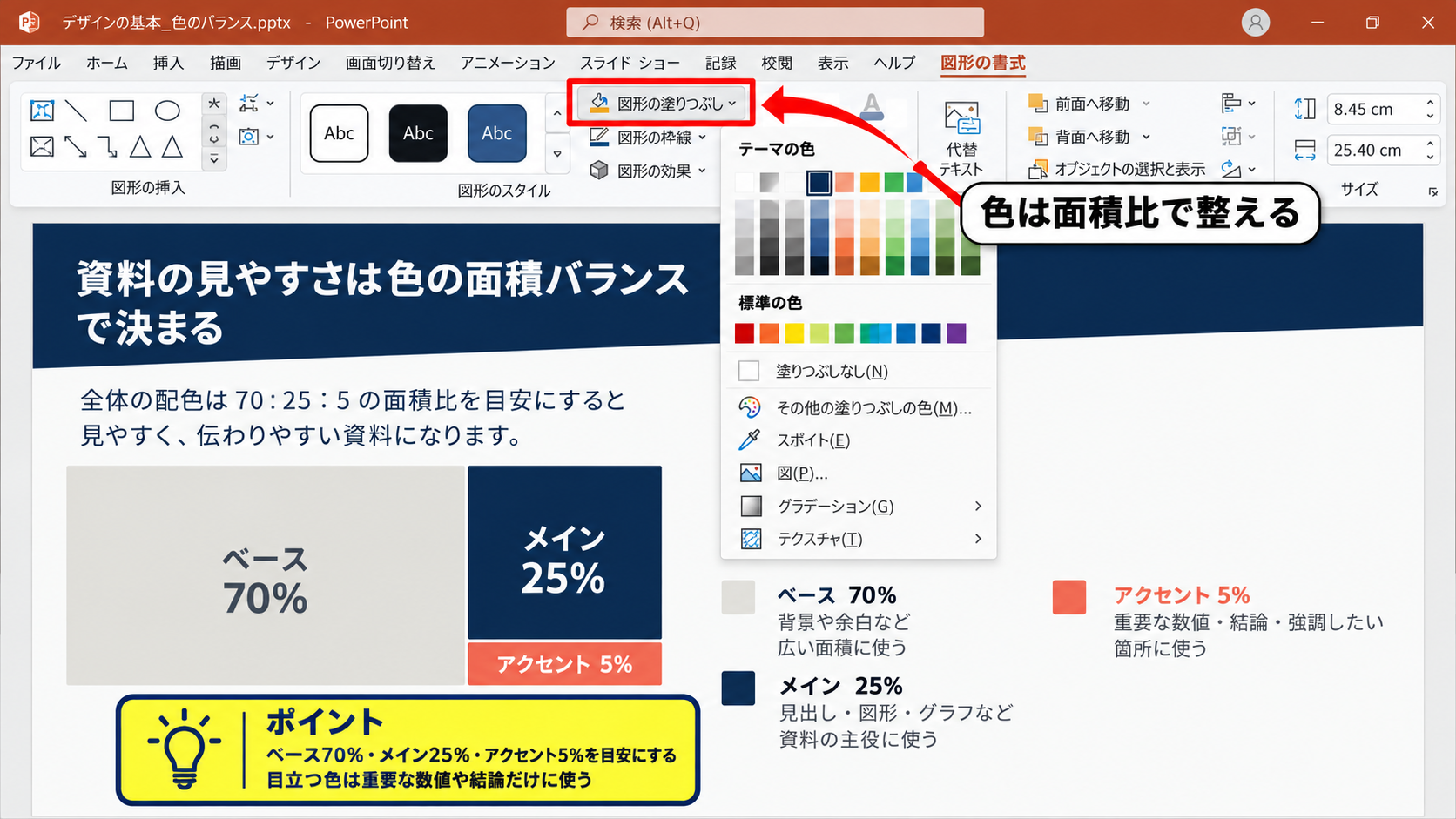1456x819 pixels.
Task: Select the oval shape tool
Action: 167,111
